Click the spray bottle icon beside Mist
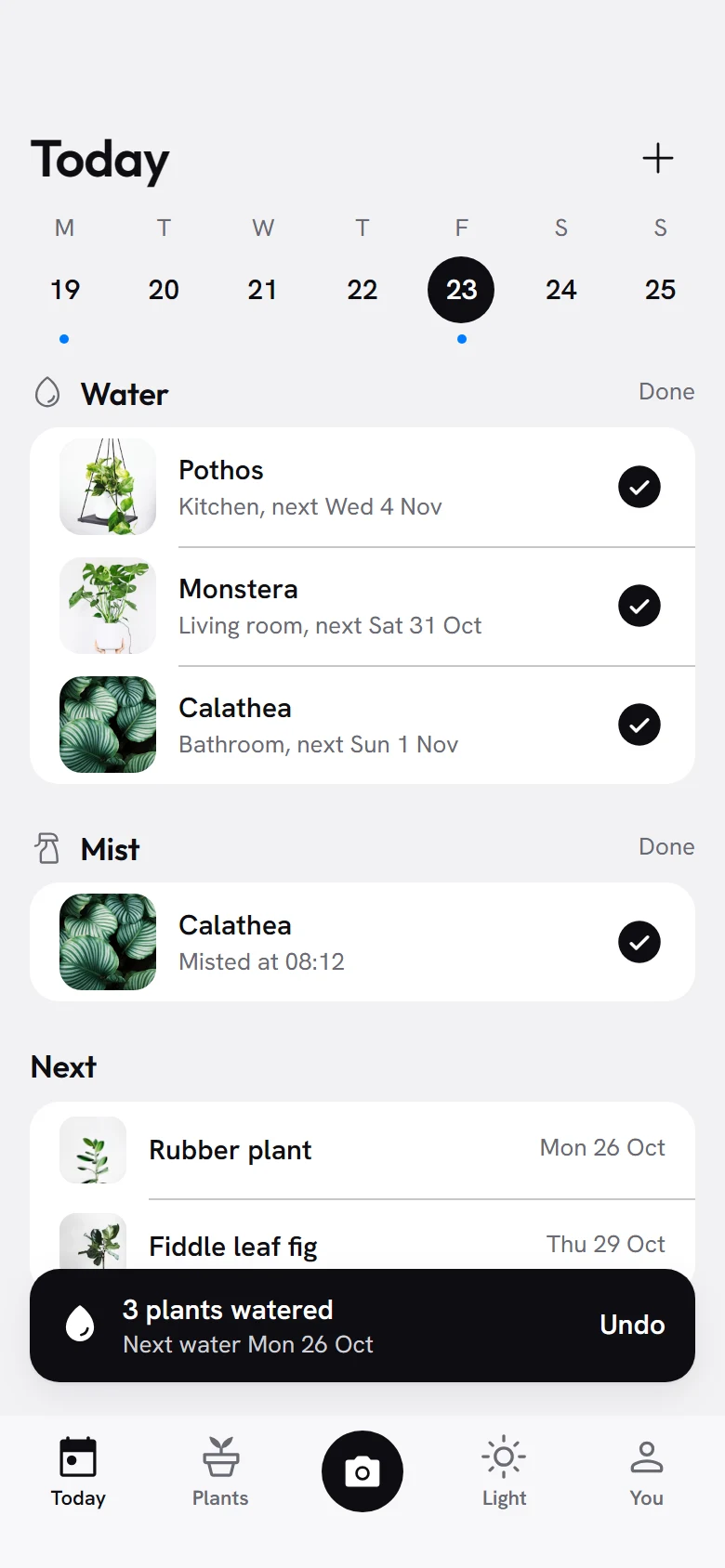The image size is (725, 1568). [x=47, y=848]
